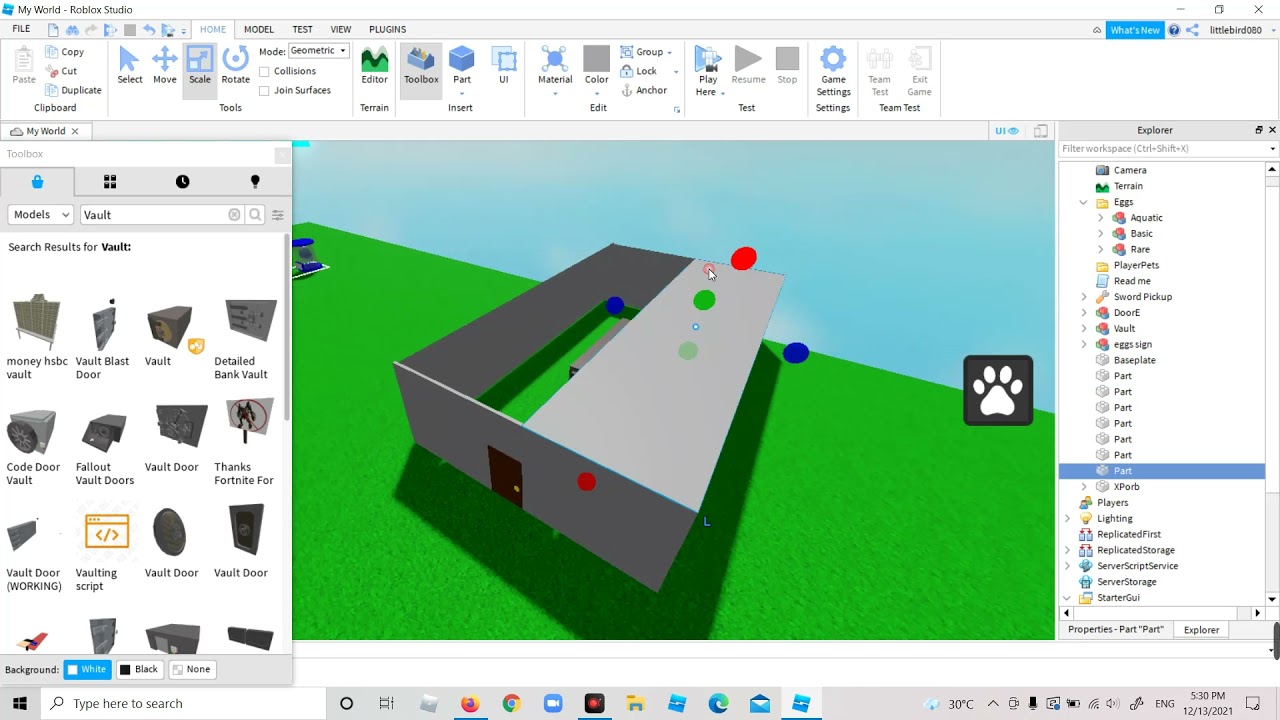The image size is (1280, 720).
Task: Insert a new Part
Action: [x=461, y=66]
